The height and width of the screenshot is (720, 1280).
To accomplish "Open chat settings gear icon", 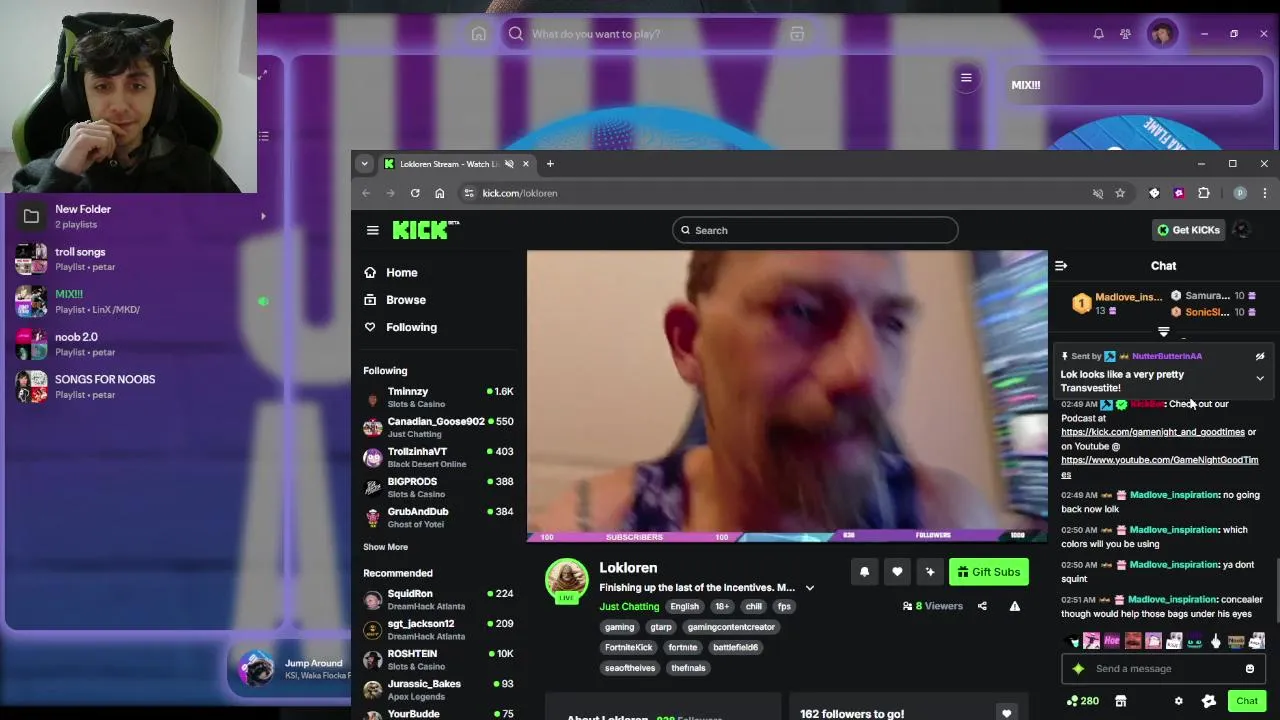I will (1178, 701).
